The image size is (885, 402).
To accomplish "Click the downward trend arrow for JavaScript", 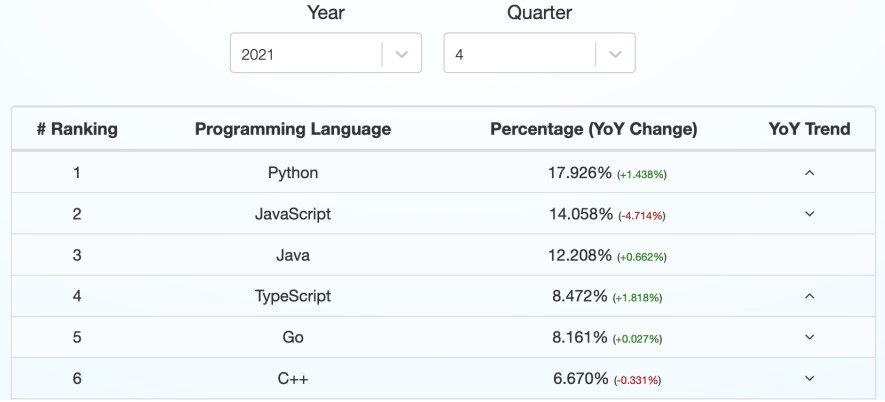I will pyautogui.click(x=809, y=214).
